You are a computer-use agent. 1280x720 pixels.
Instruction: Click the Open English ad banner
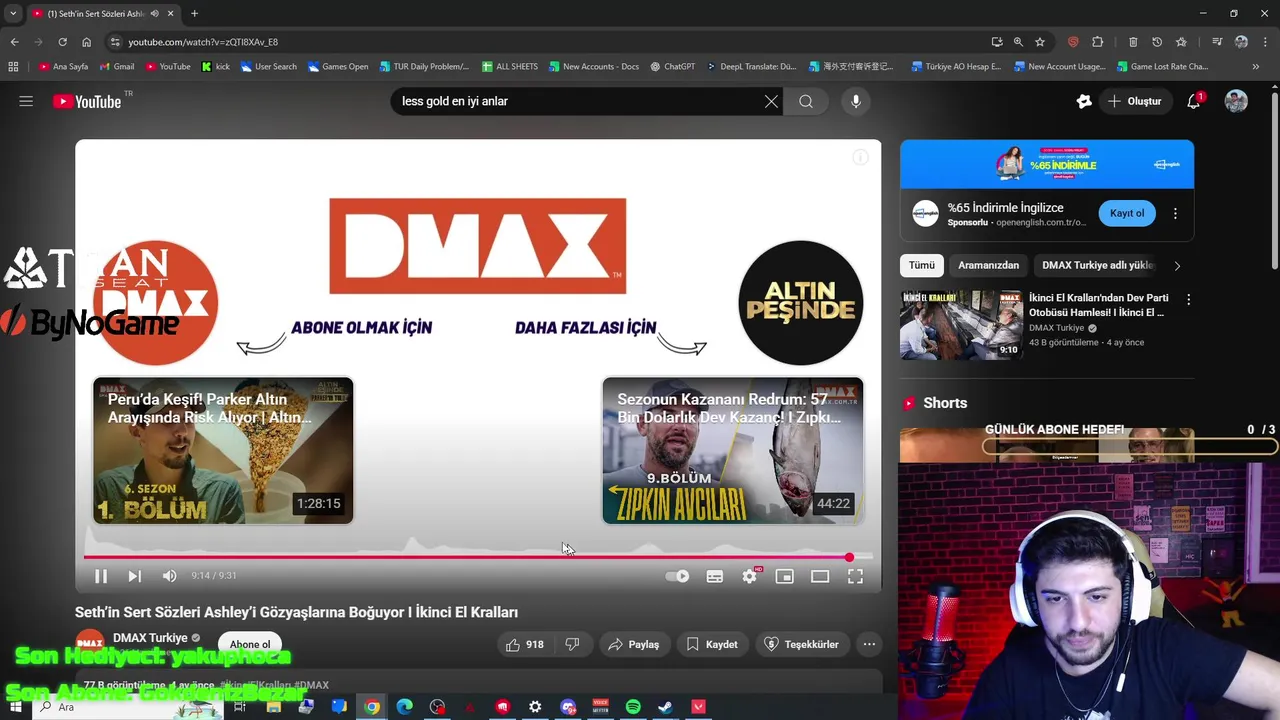pos(1047,164)
